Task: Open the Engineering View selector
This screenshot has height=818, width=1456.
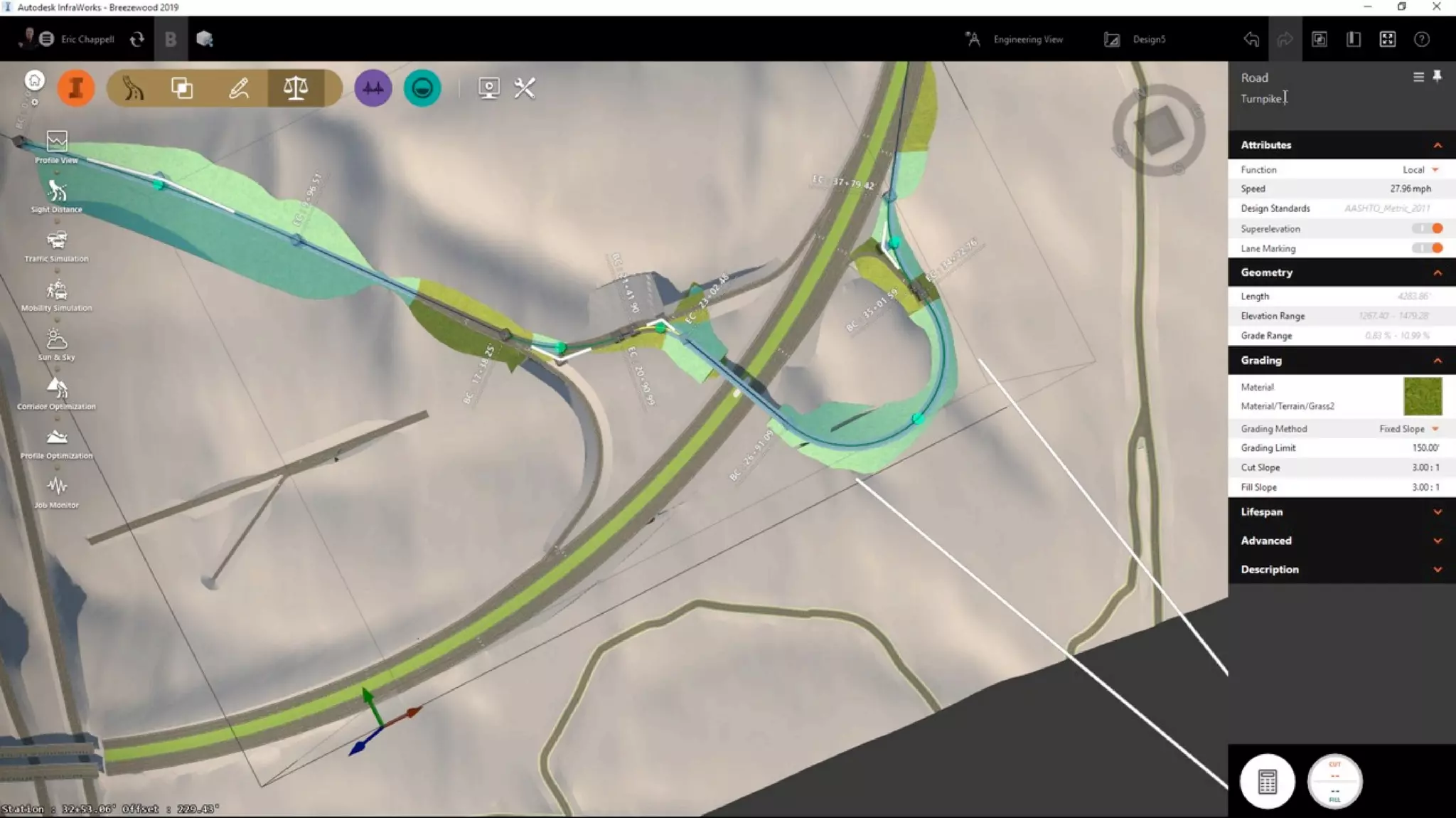Action: pyautogui.click(x=1015, y=40)
